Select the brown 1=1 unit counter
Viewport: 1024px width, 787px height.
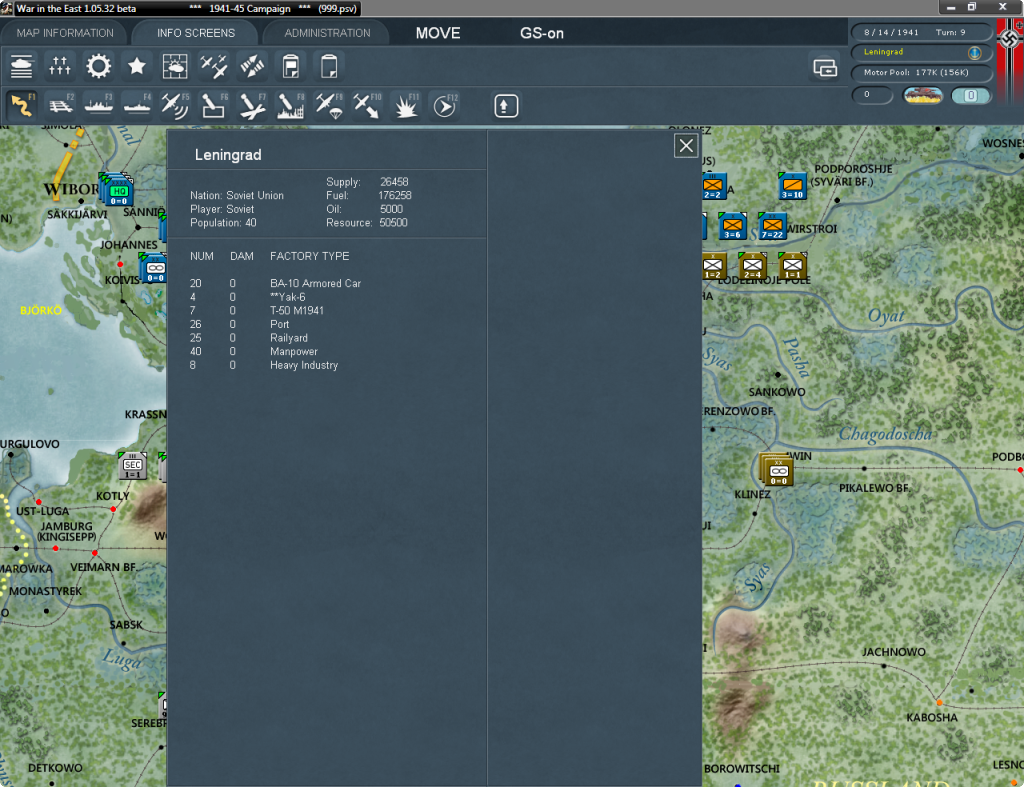[x=792, y=266]
